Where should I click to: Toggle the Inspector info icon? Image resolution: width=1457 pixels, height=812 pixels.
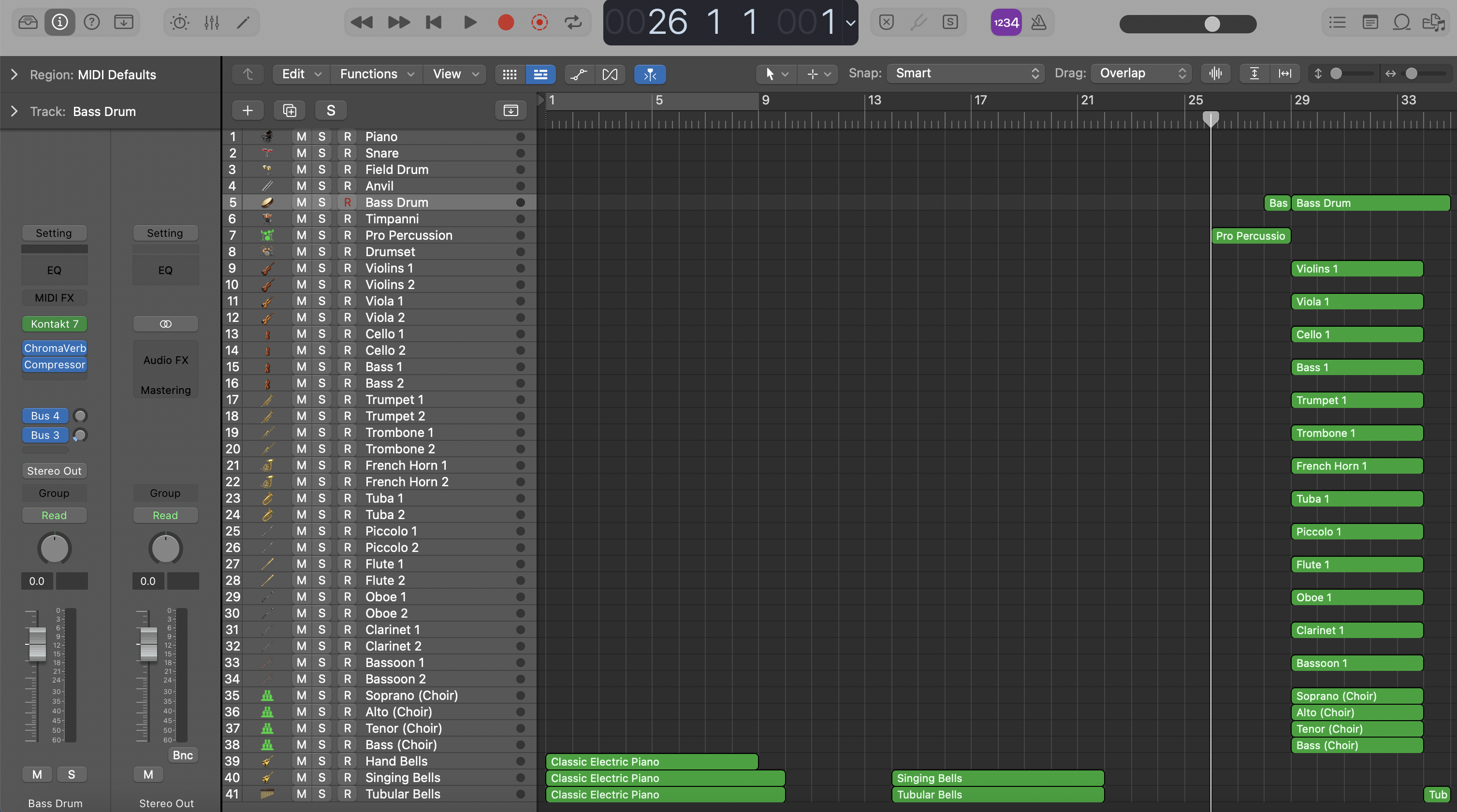pyautogui.click(x=59, y=23)
